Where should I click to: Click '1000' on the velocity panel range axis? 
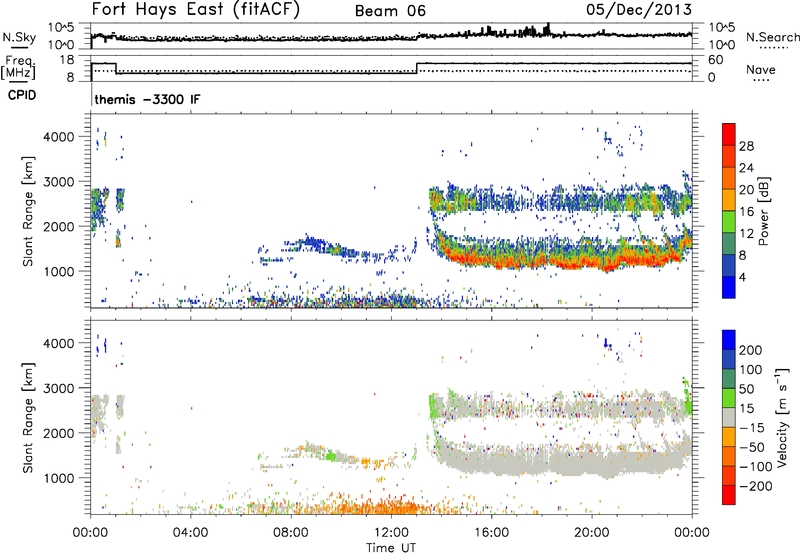[x=58, y=478]
